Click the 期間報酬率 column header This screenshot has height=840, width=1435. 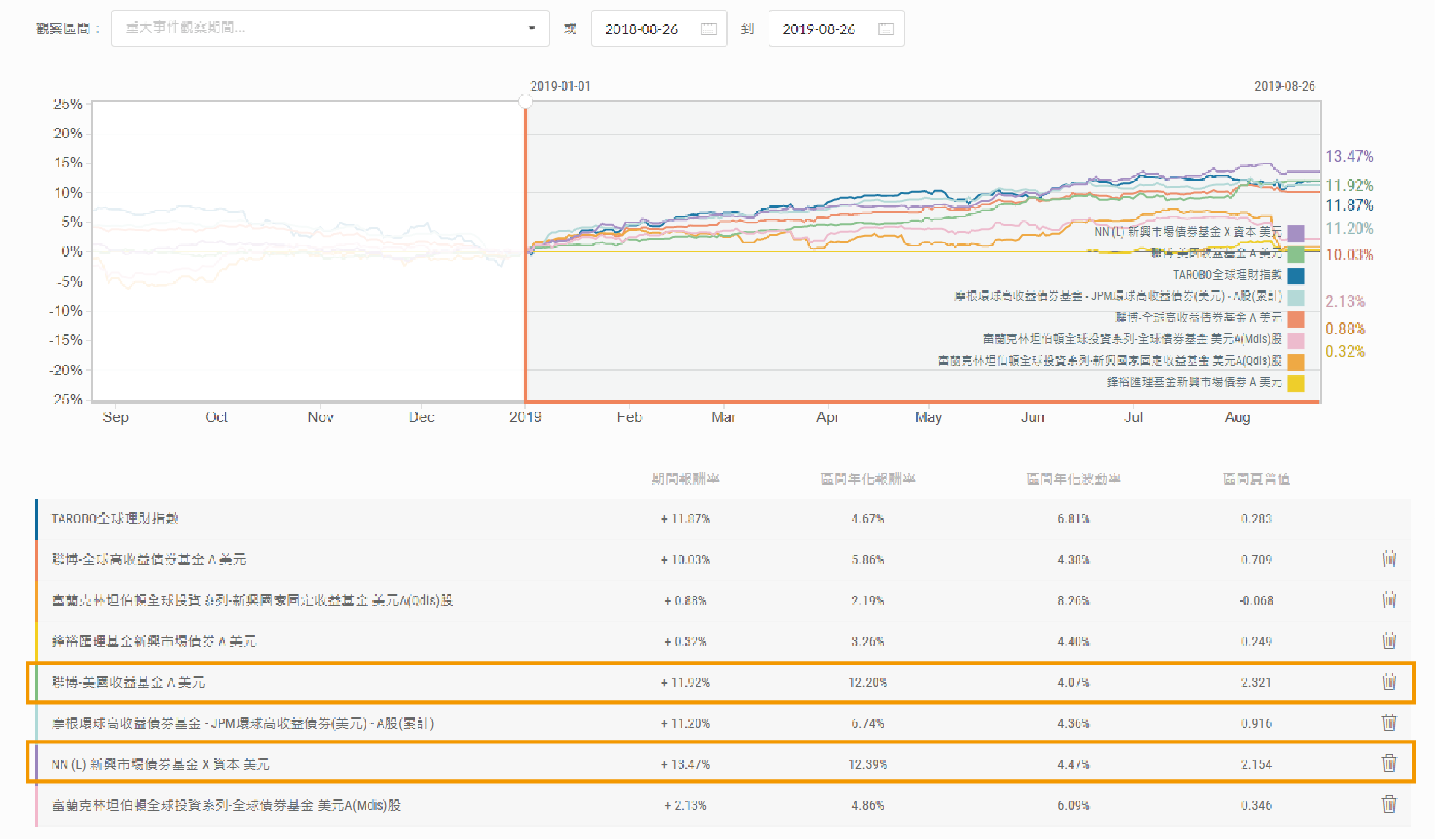(x=685, y=479)
